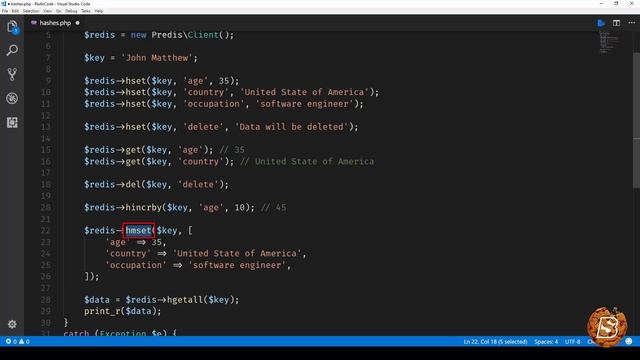
Task: Open the Debug view in activity bar
Action: coord(12,98)
